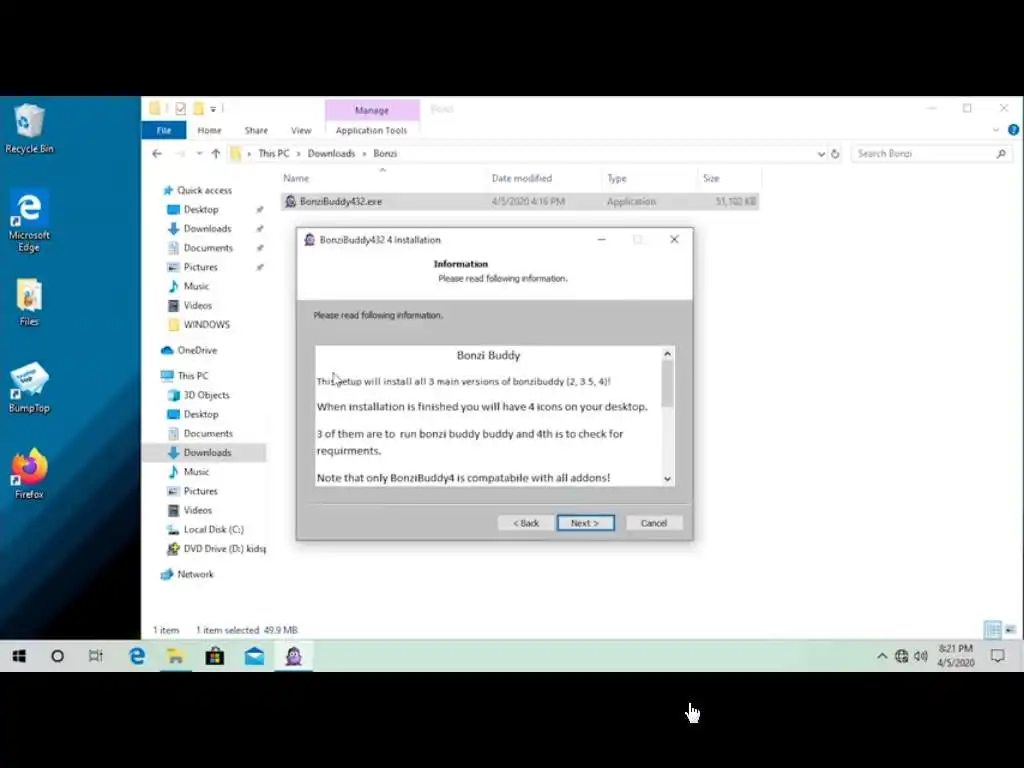Click Next in Bonzi installer

[x=585, y=523]
